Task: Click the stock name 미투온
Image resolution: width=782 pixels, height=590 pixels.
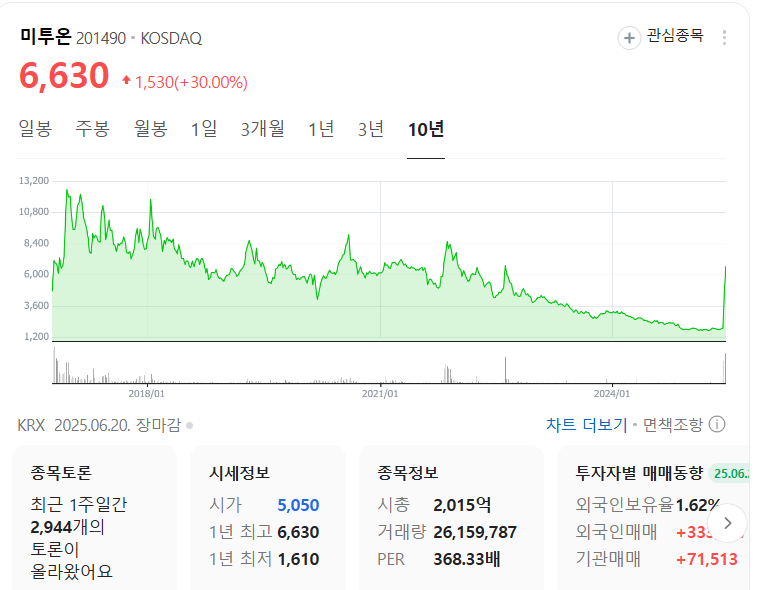Action: click(46, 37)
